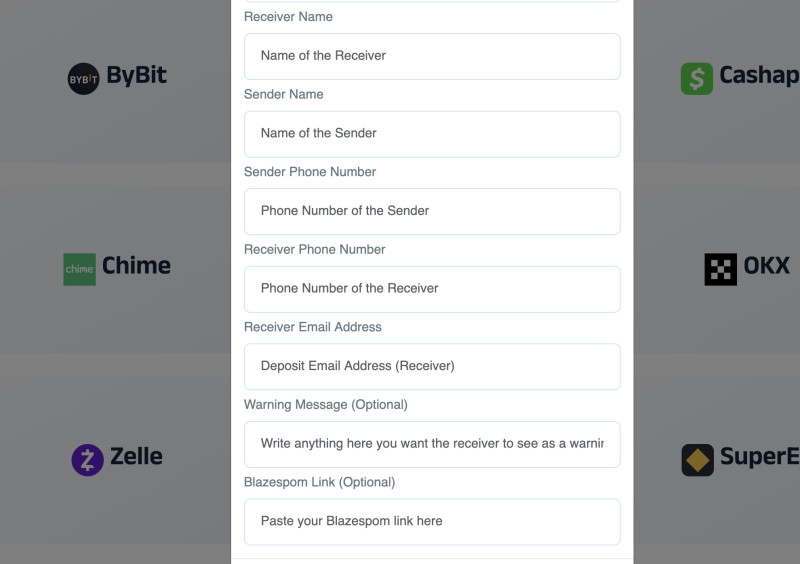Click the ByBit round logo icon
800x564 pixels.
pos(83,78)
